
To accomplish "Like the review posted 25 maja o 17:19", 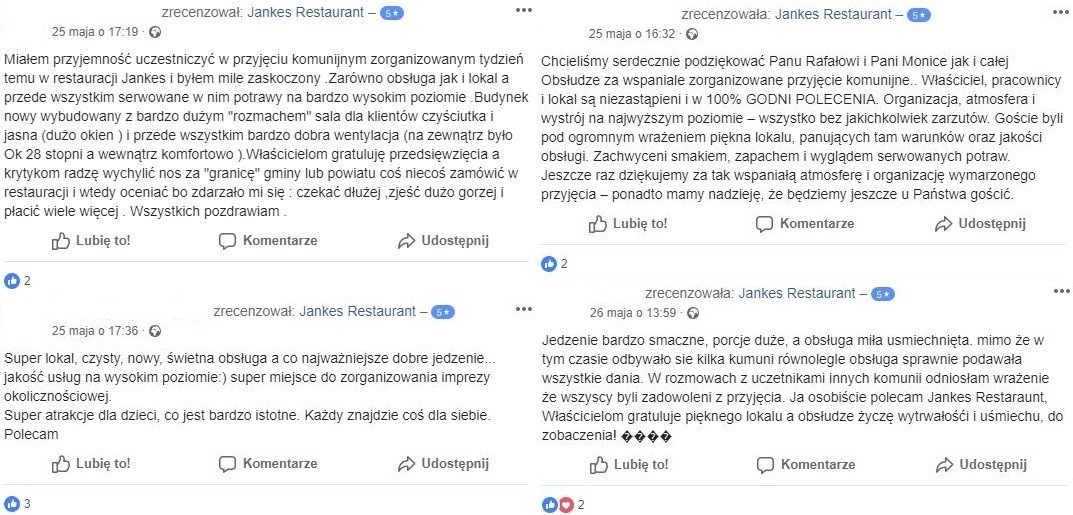I will (91, 241).
